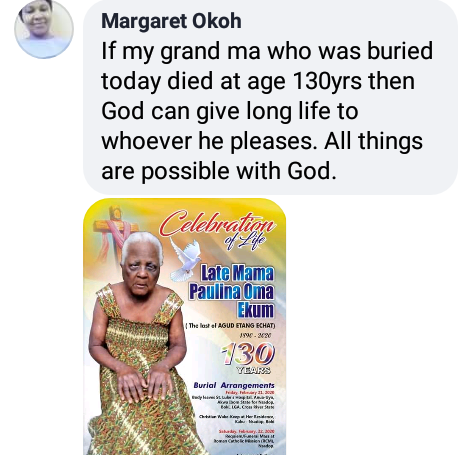Click the Saturday February 22 date line
The height and width of the screenshot is (455, 467).
click(246, 431)
